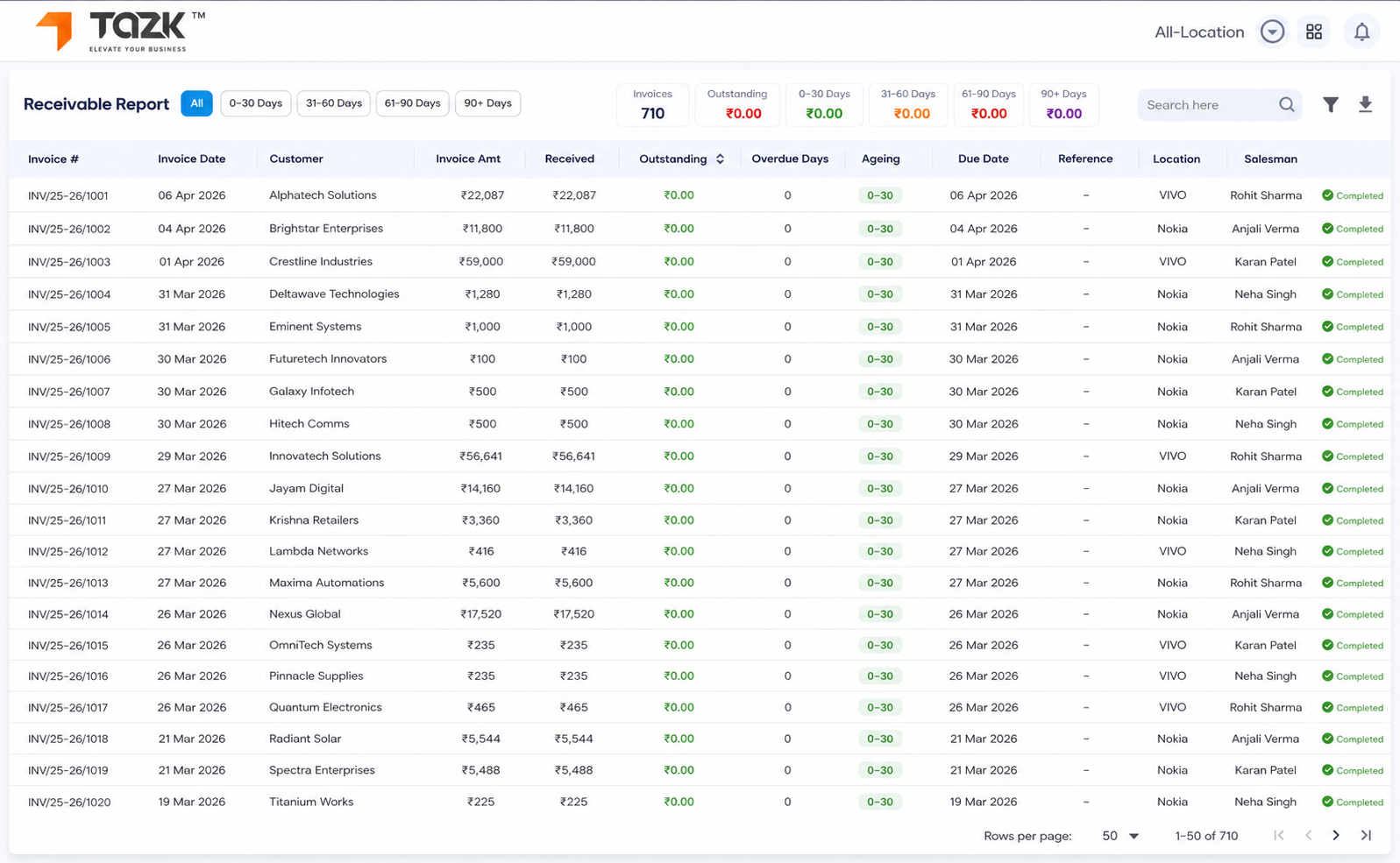
Task: Open the filter funnel icon
Action: (1331, 104)
